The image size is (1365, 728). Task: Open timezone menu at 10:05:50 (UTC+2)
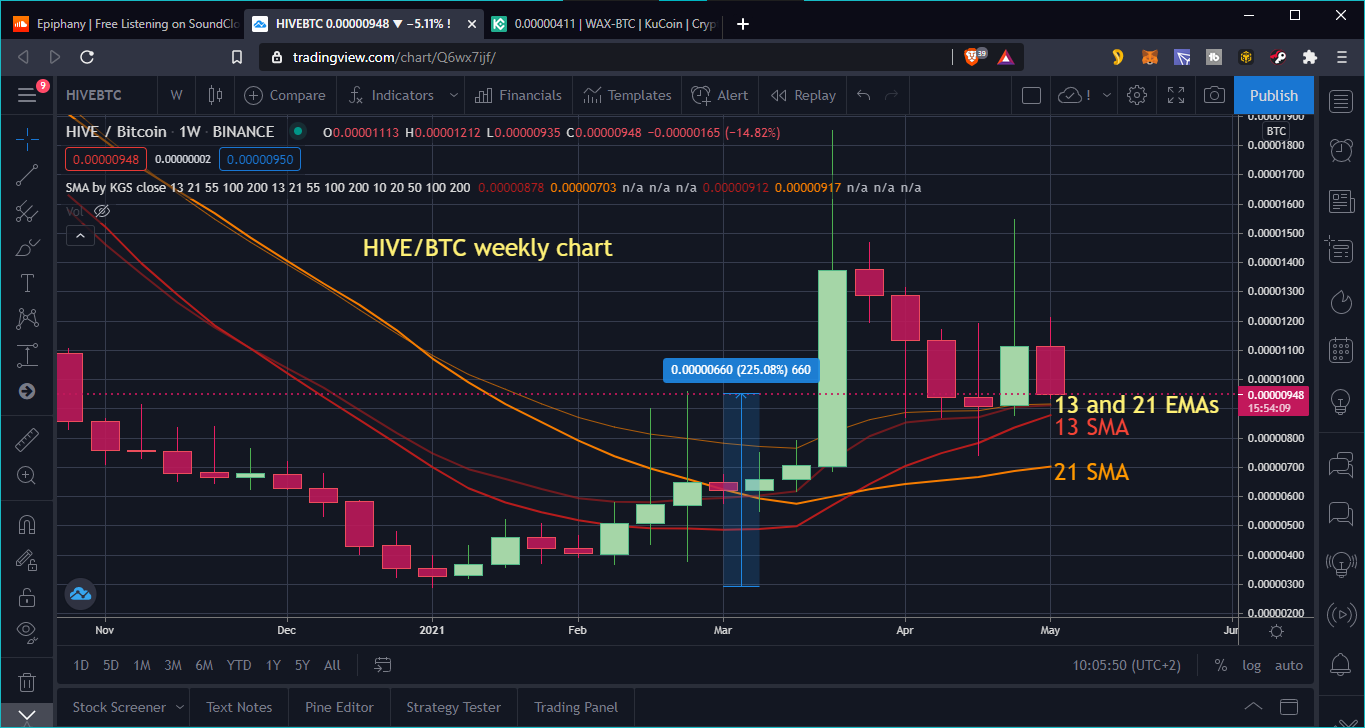click(x=1126, y=665)
